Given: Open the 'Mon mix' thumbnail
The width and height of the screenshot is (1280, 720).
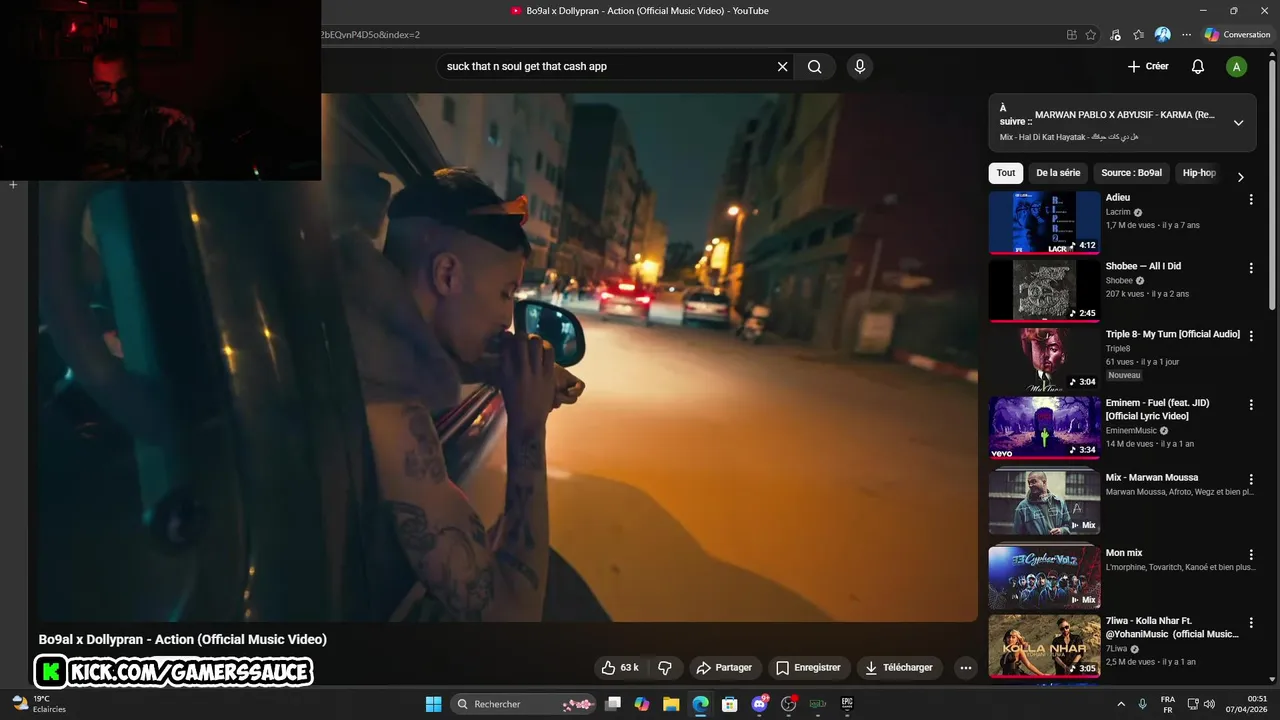Looking at the screenshot, I should (1044, 577).
